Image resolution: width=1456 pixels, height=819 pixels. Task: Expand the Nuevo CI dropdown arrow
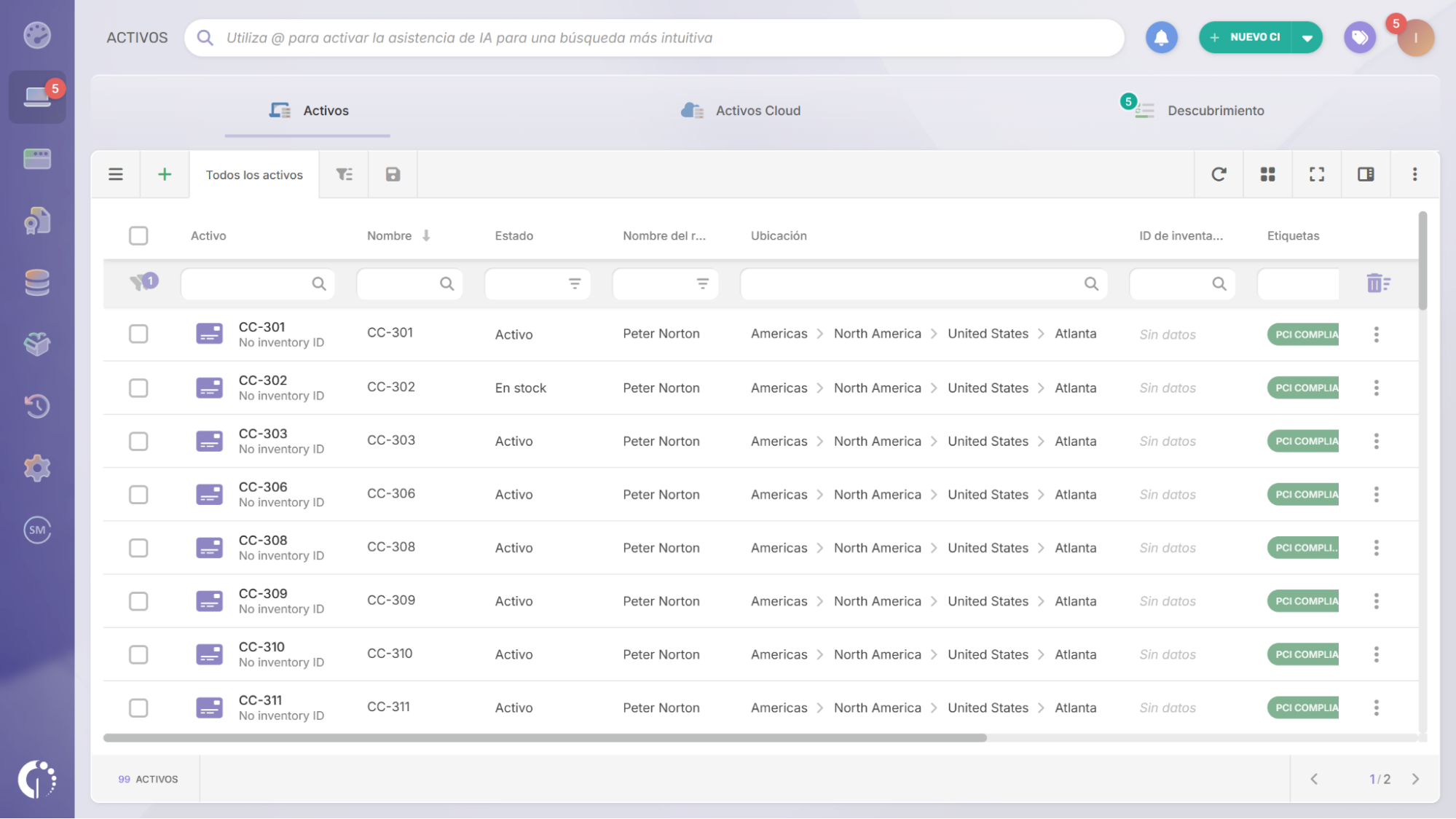[x=1307, y=38]
